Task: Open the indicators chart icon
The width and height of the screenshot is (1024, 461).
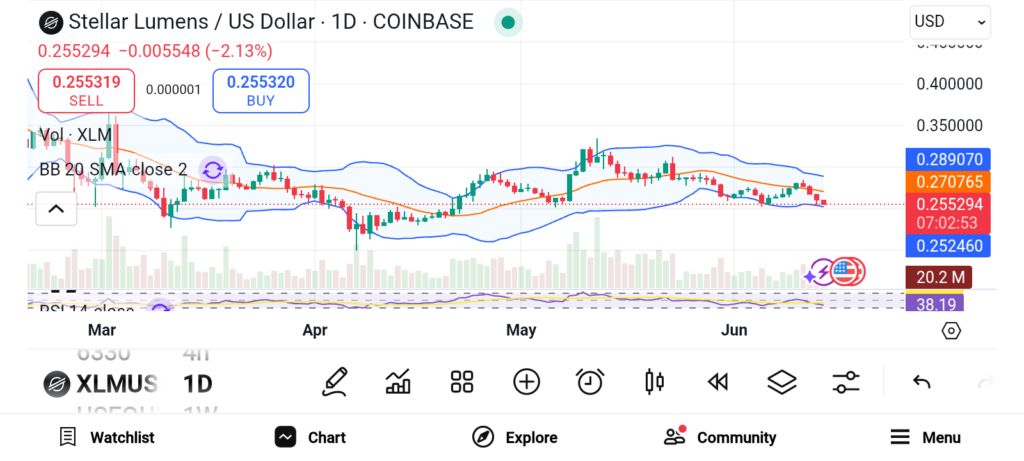Action: (398, 381)
